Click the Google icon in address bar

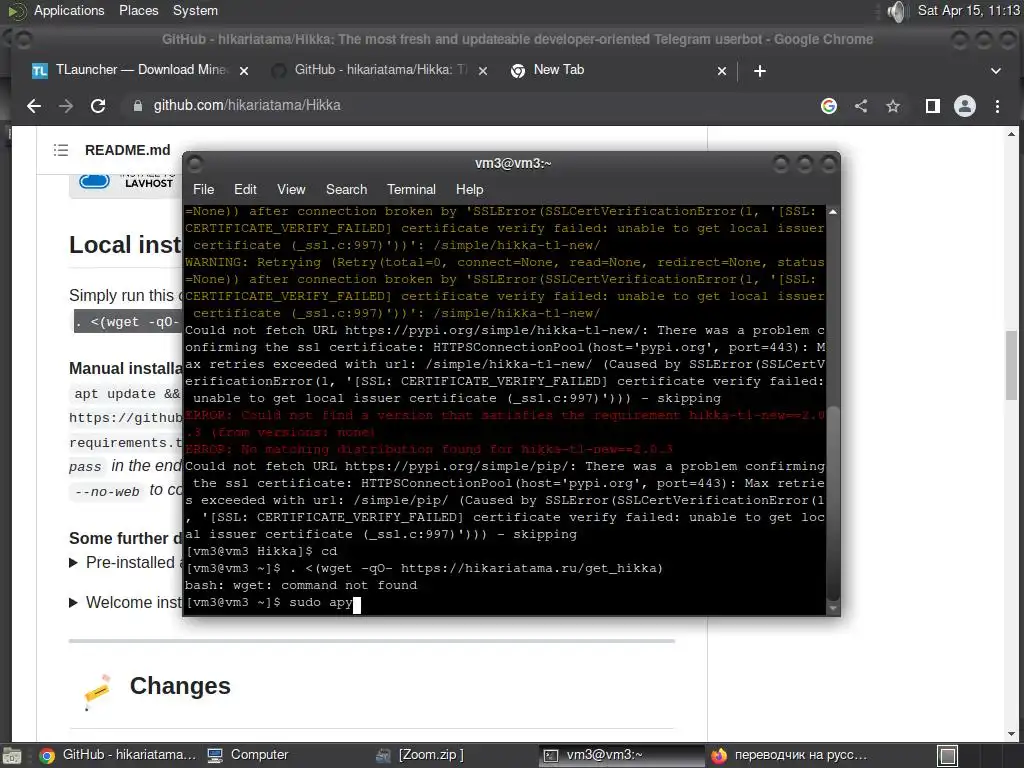829,106
